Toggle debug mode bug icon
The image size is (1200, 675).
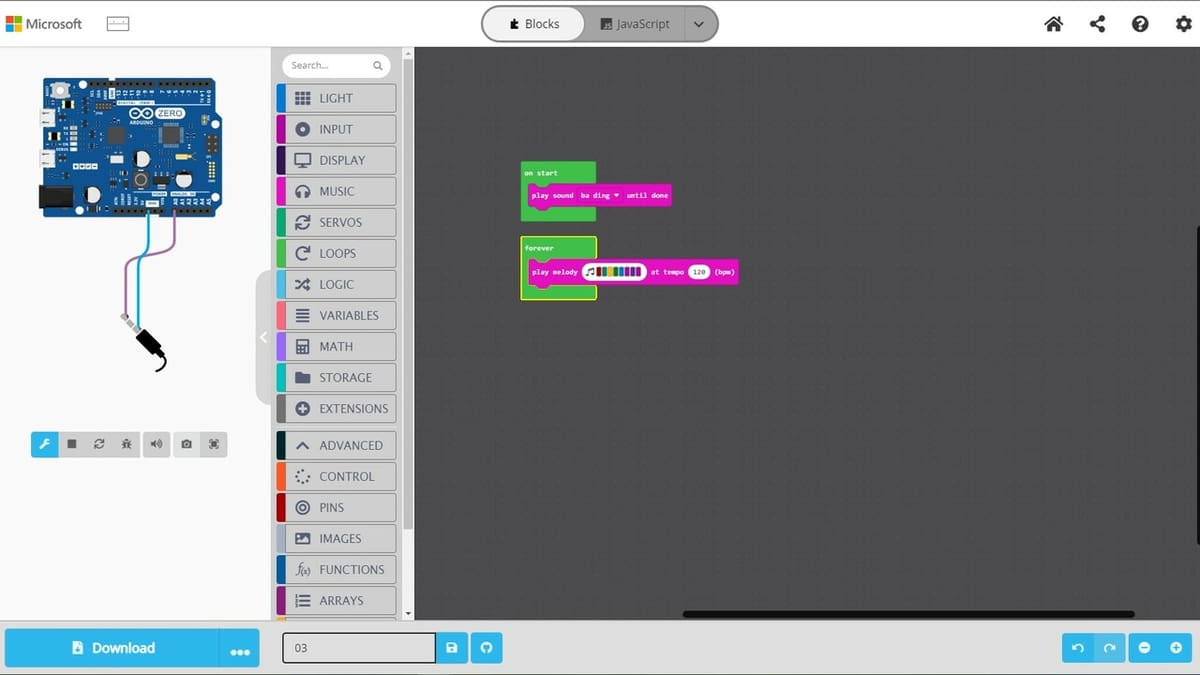(x=126, y=444)
